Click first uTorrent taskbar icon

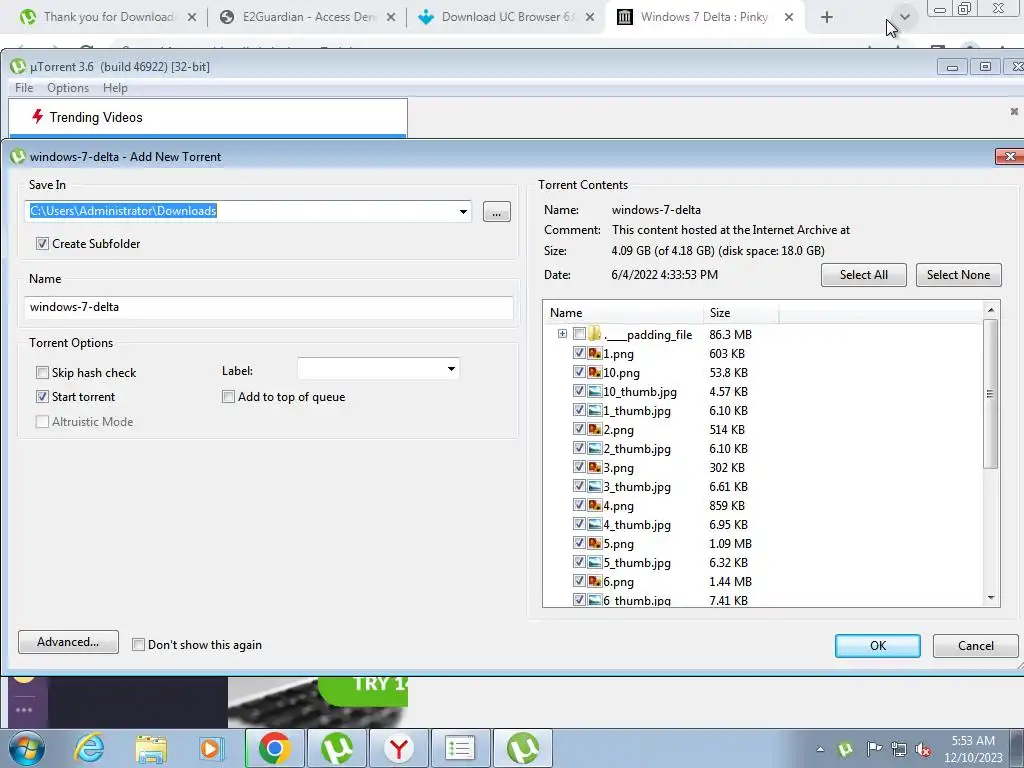point(337,748)
